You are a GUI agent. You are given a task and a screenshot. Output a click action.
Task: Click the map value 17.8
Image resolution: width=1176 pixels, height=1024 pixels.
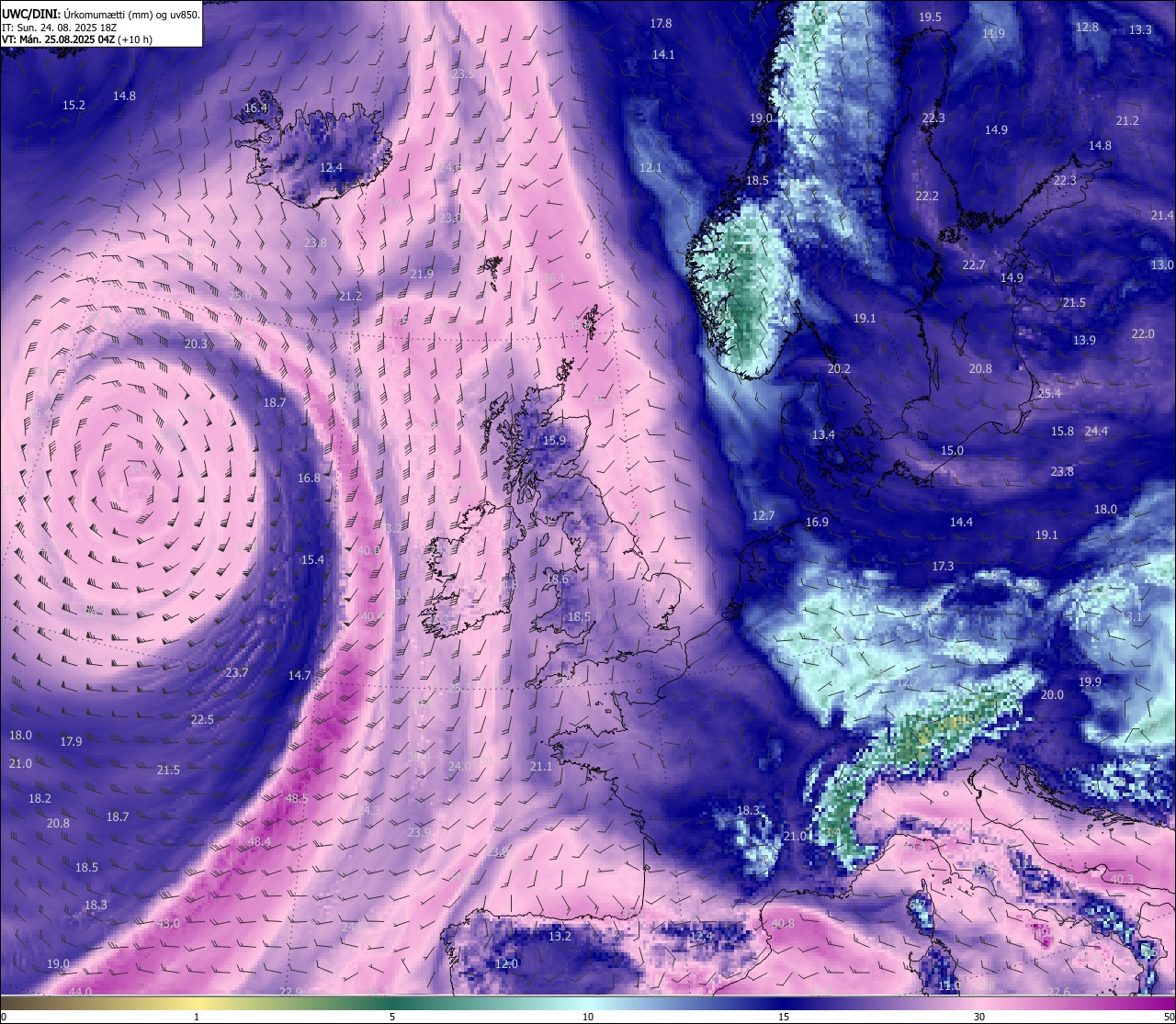(661, 24)
